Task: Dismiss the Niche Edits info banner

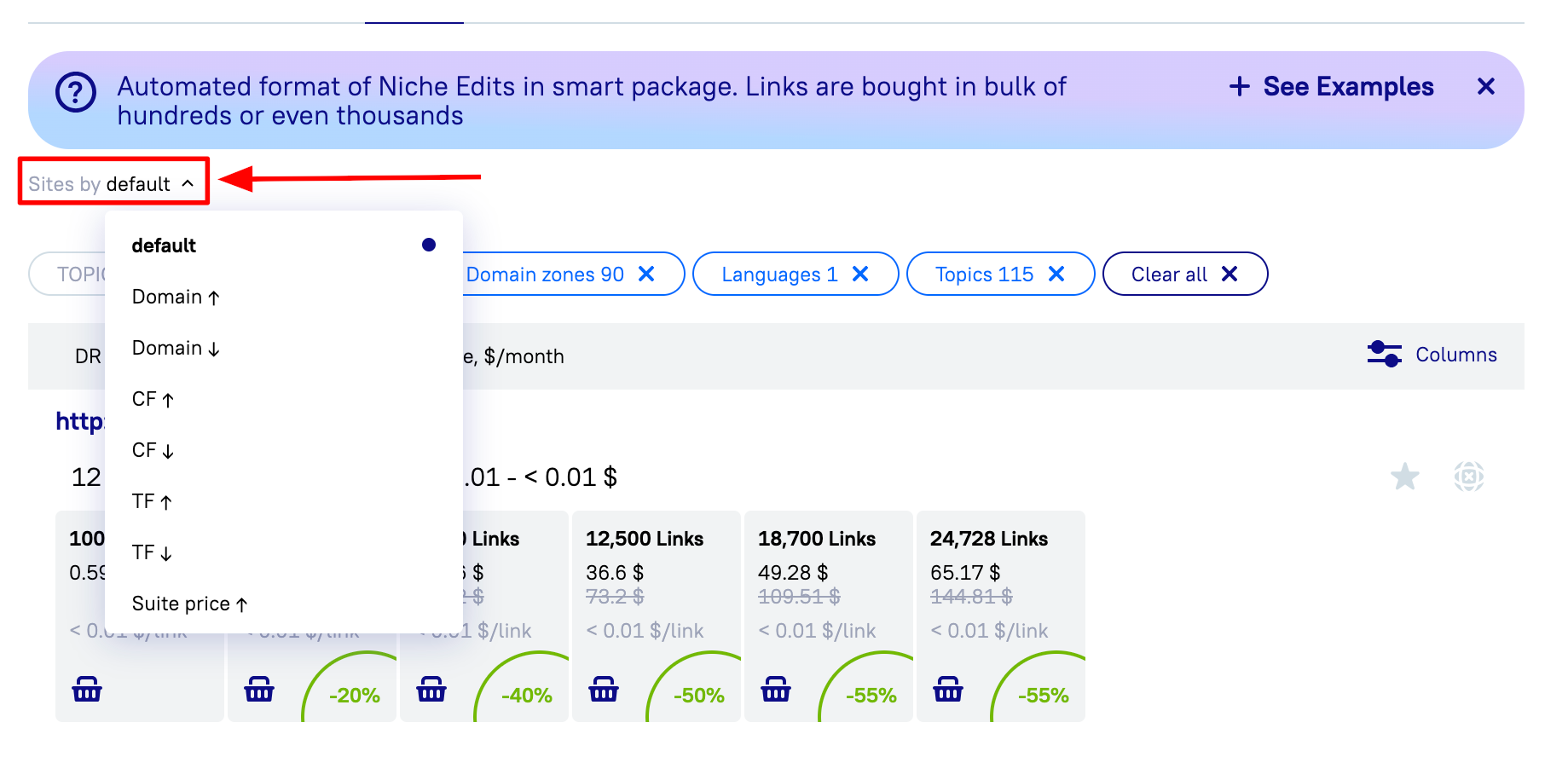Action: click(x=1486, y=86)
